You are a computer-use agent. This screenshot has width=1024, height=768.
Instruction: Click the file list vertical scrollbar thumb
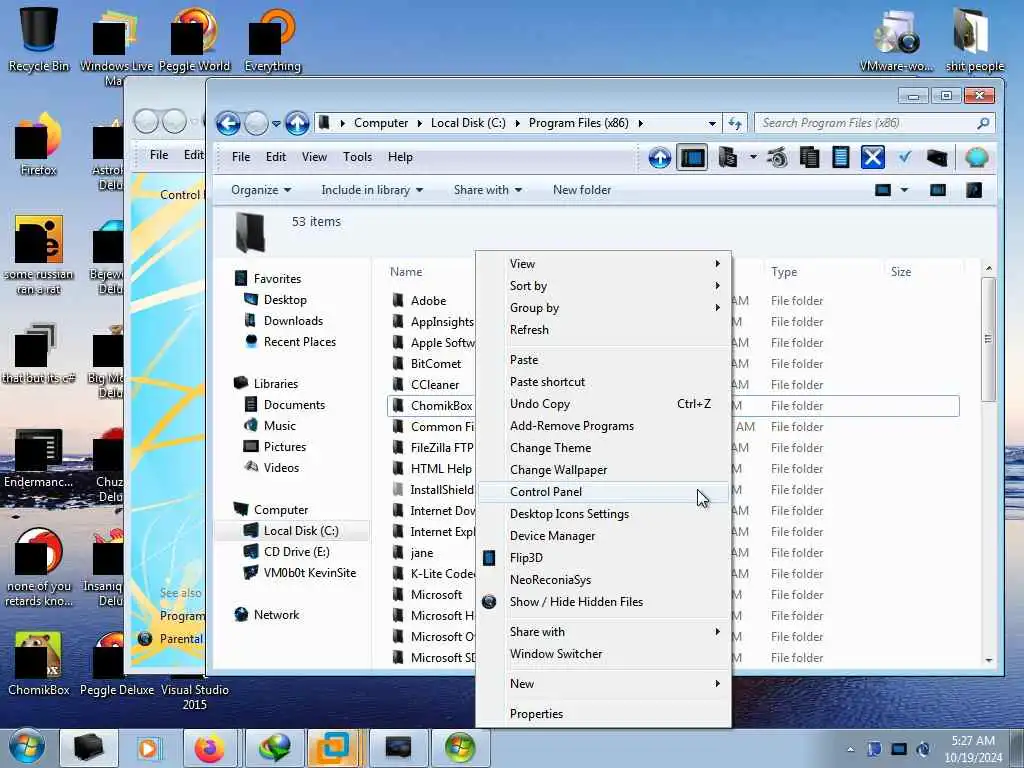tap(988, 339)
